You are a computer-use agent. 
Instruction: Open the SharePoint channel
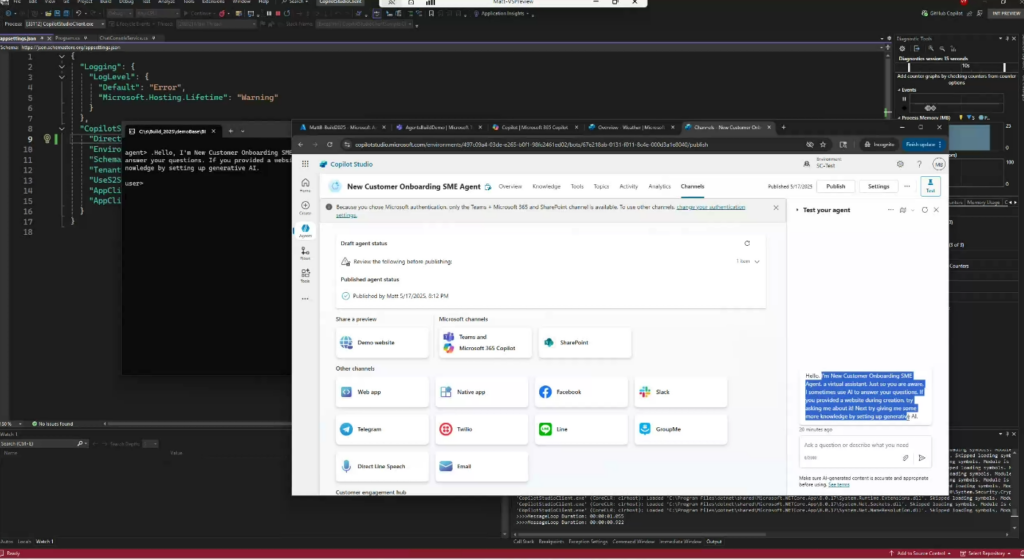(x=584, y=342)
